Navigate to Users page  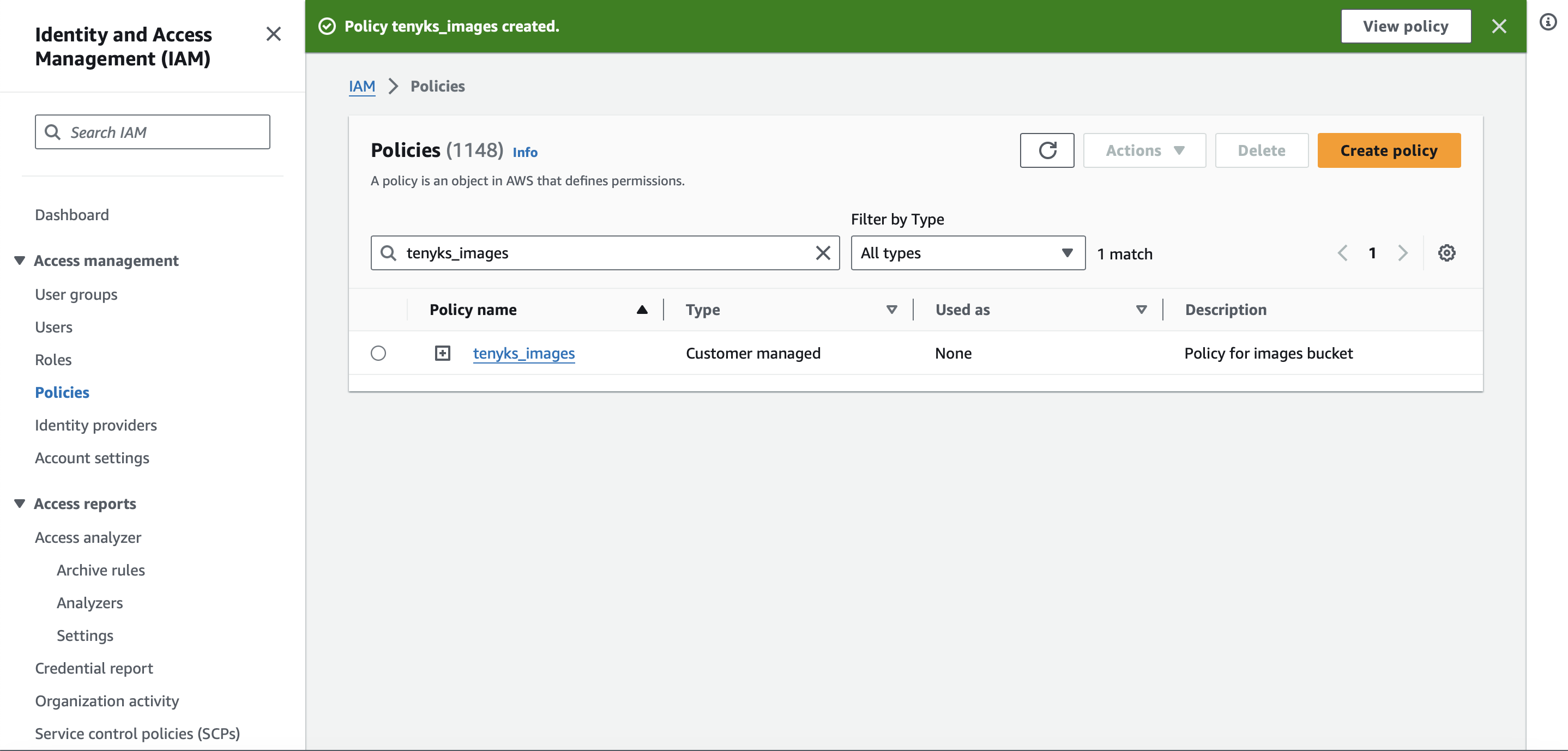point(53,327)
